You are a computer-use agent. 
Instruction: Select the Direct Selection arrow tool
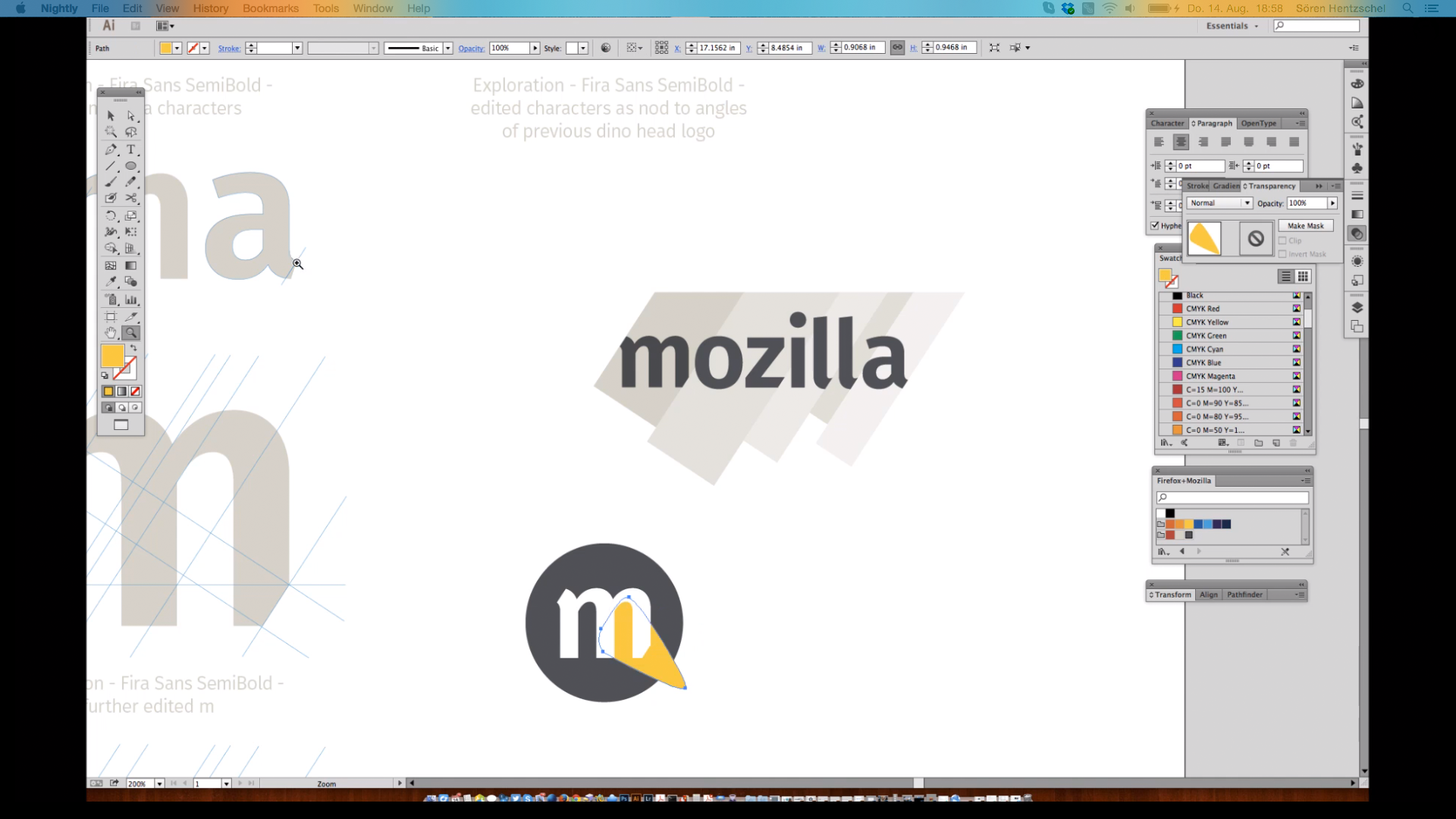pyautogui.click(x=130, y=116)
